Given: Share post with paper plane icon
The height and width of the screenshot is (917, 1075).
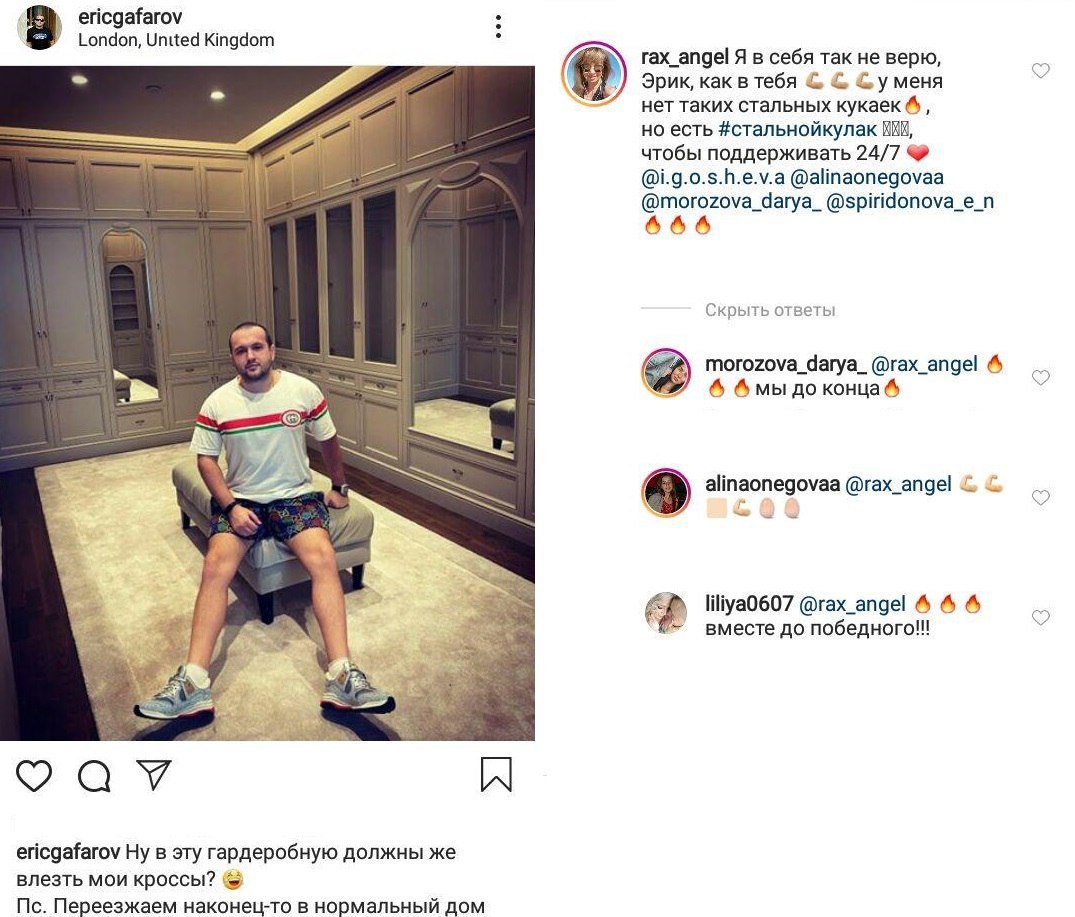Looking at the screenshot, I should tap(154, 774).
